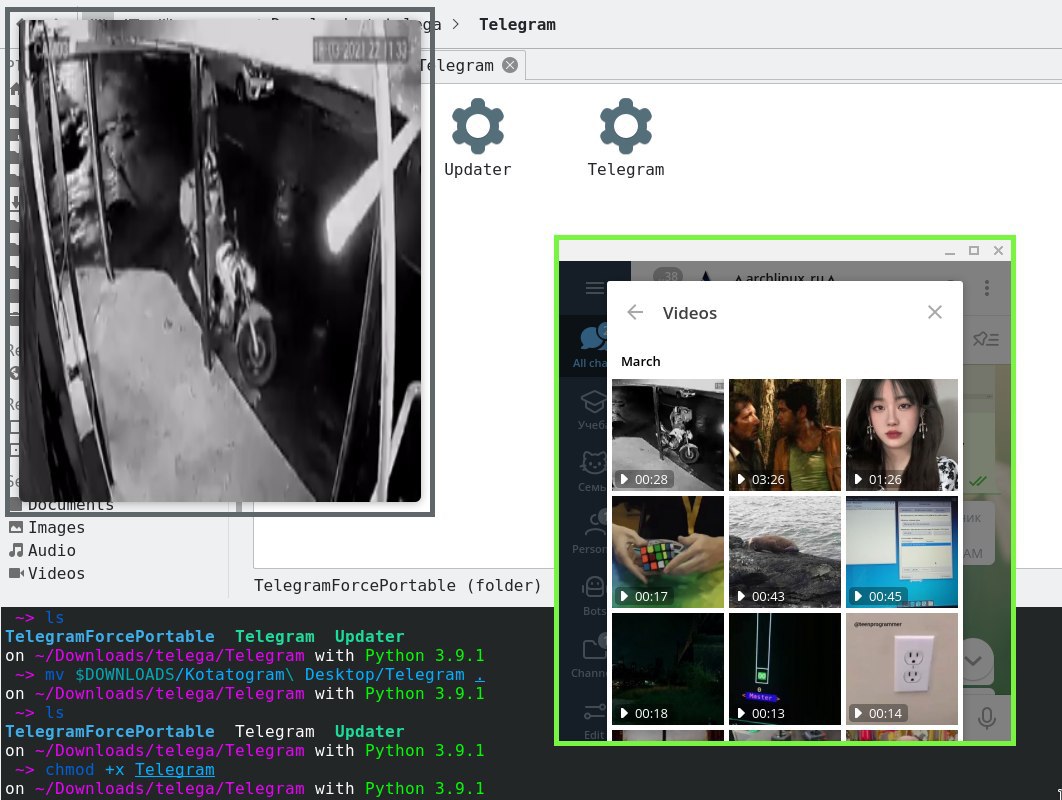Click Telegram breadcrumb in path bar

click(517, 24)
